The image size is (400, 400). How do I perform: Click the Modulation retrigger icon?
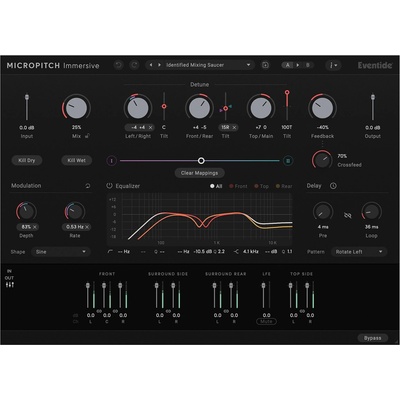point(88,186)
